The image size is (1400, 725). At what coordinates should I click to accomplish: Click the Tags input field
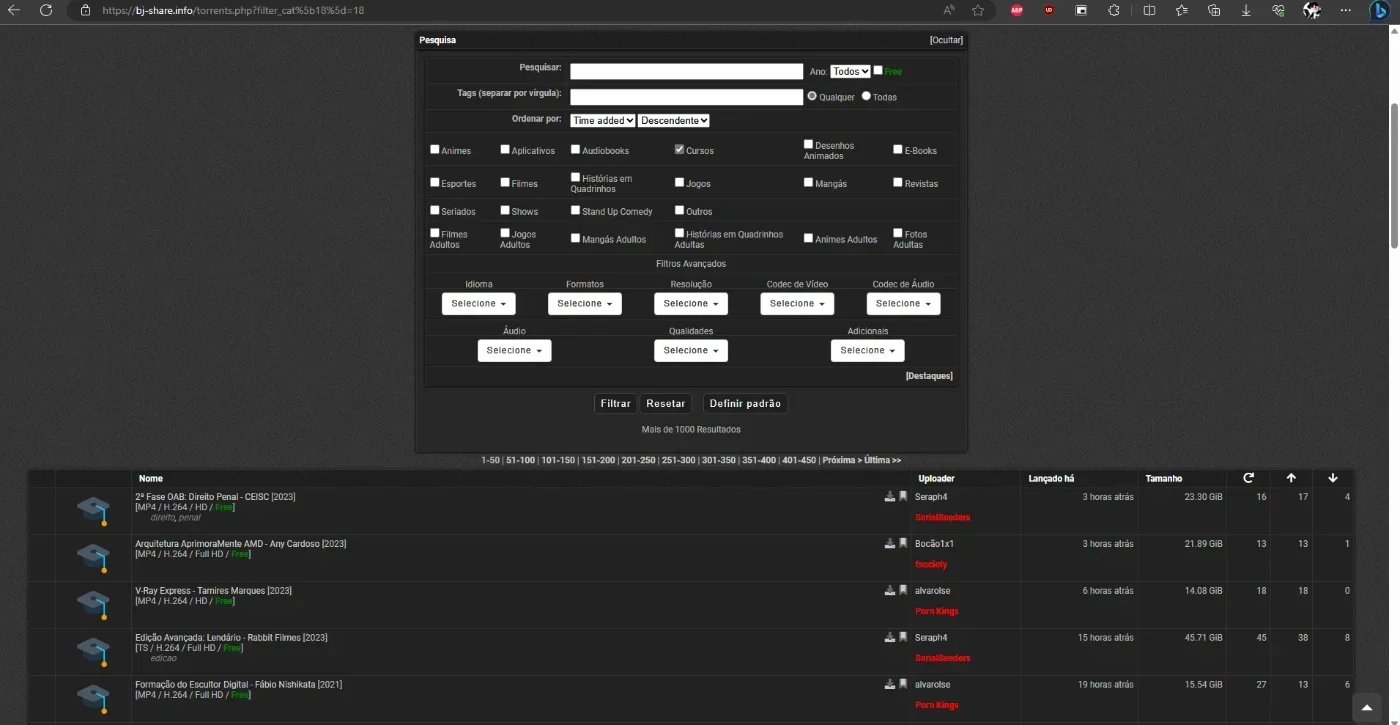click(686, 97)
